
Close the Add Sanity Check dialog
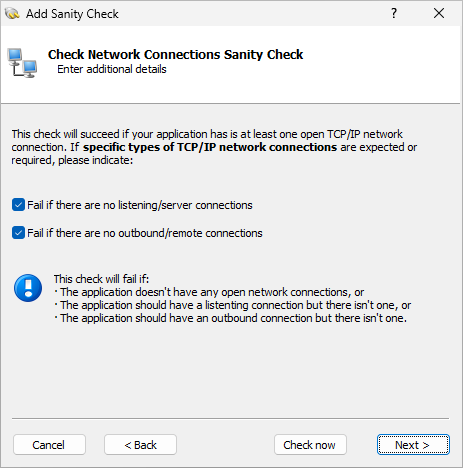[439, 13]
